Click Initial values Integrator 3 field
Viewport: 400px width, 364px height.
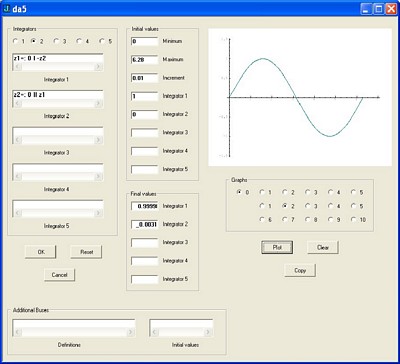click(145, 133)
